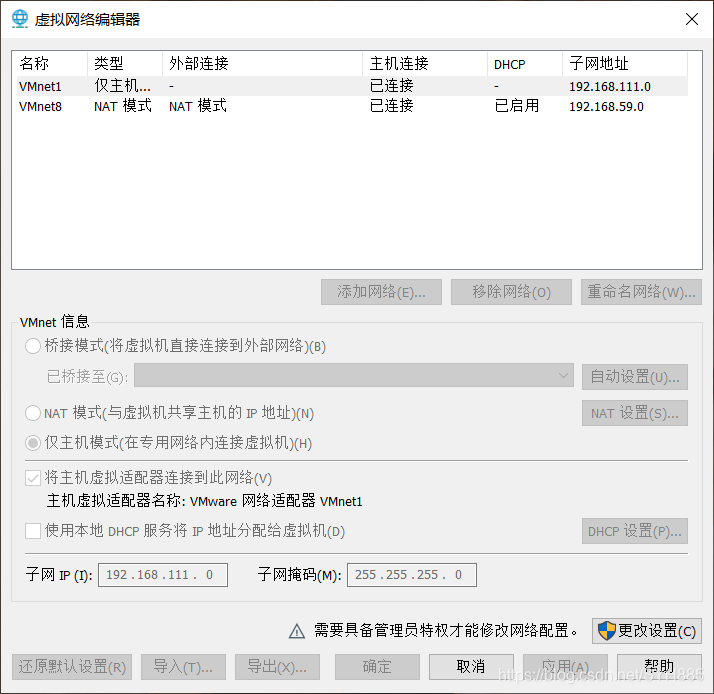Screen dimensions: 714x694
Task: Sort by DHCP column header
Action: pos(525,64)
